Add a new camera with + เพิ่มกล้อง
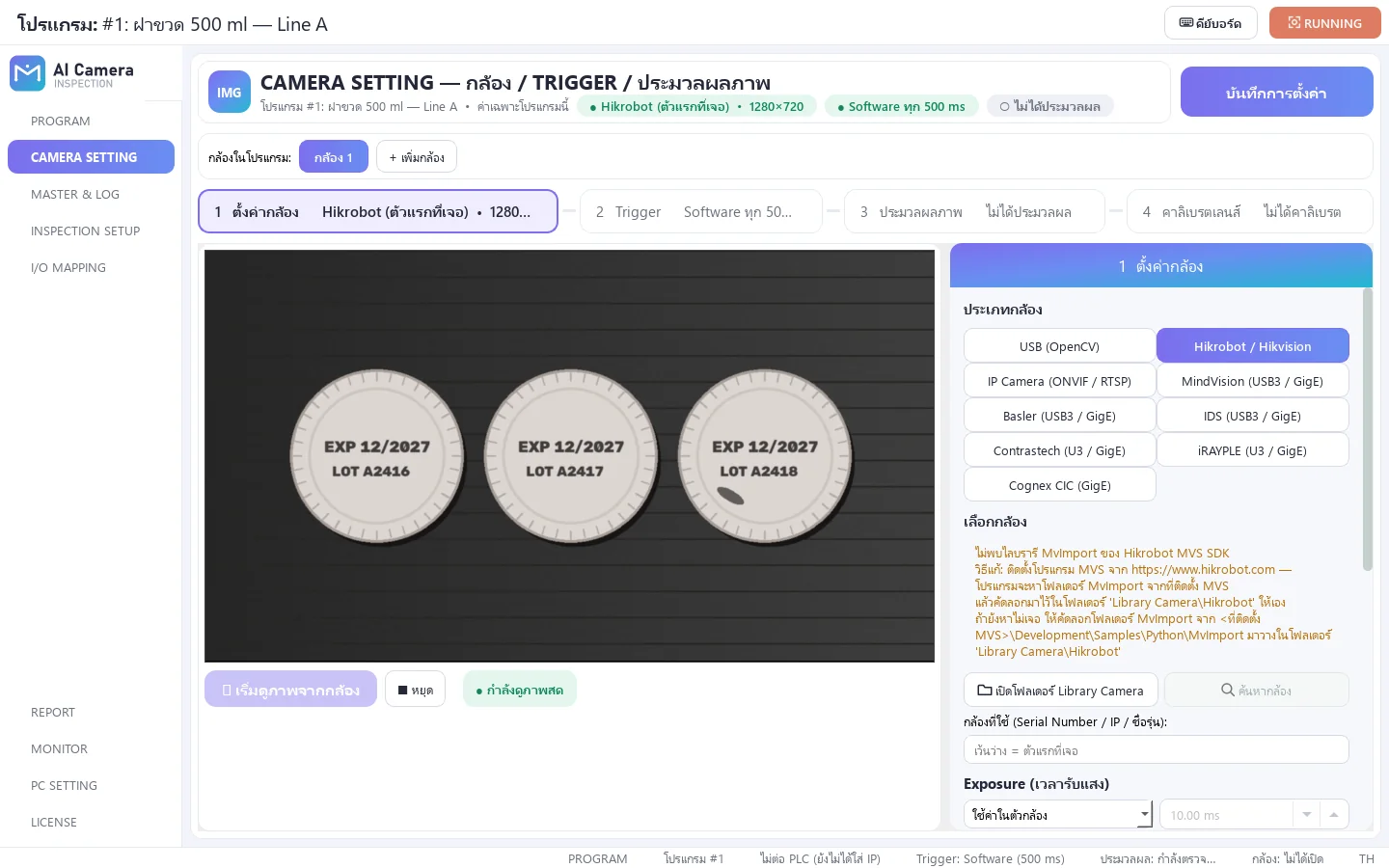1389x868 pixels. pyautogui.click(x=417, y=157)
